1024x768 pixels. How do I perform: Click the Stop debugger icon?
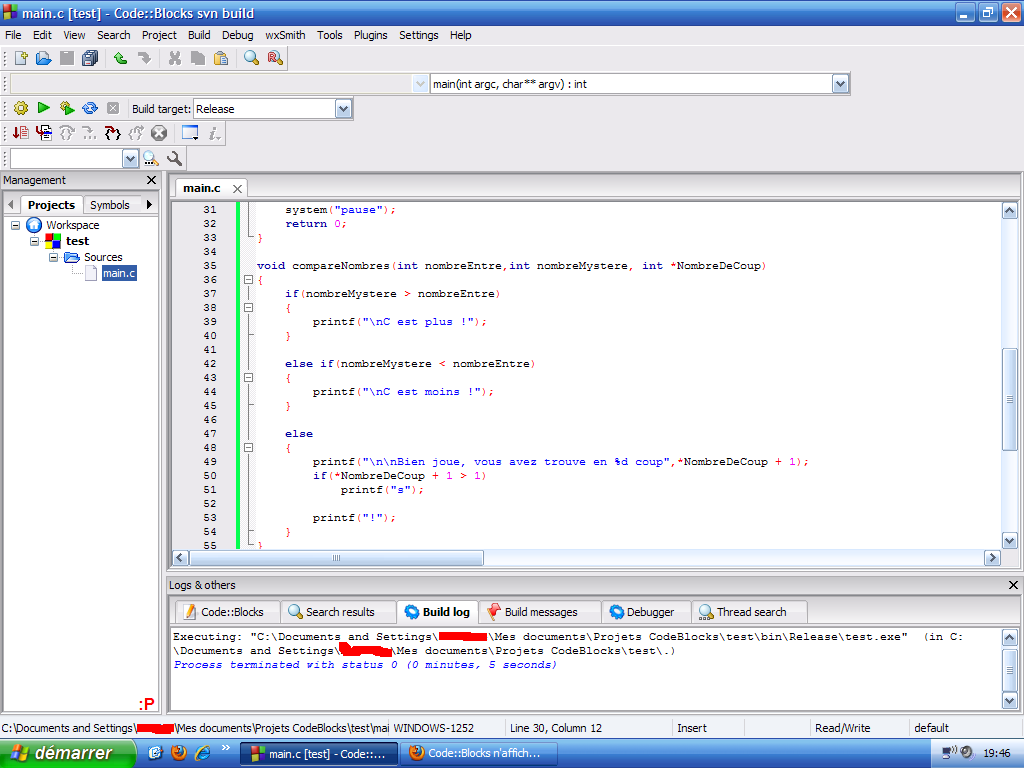click(158, 132)
